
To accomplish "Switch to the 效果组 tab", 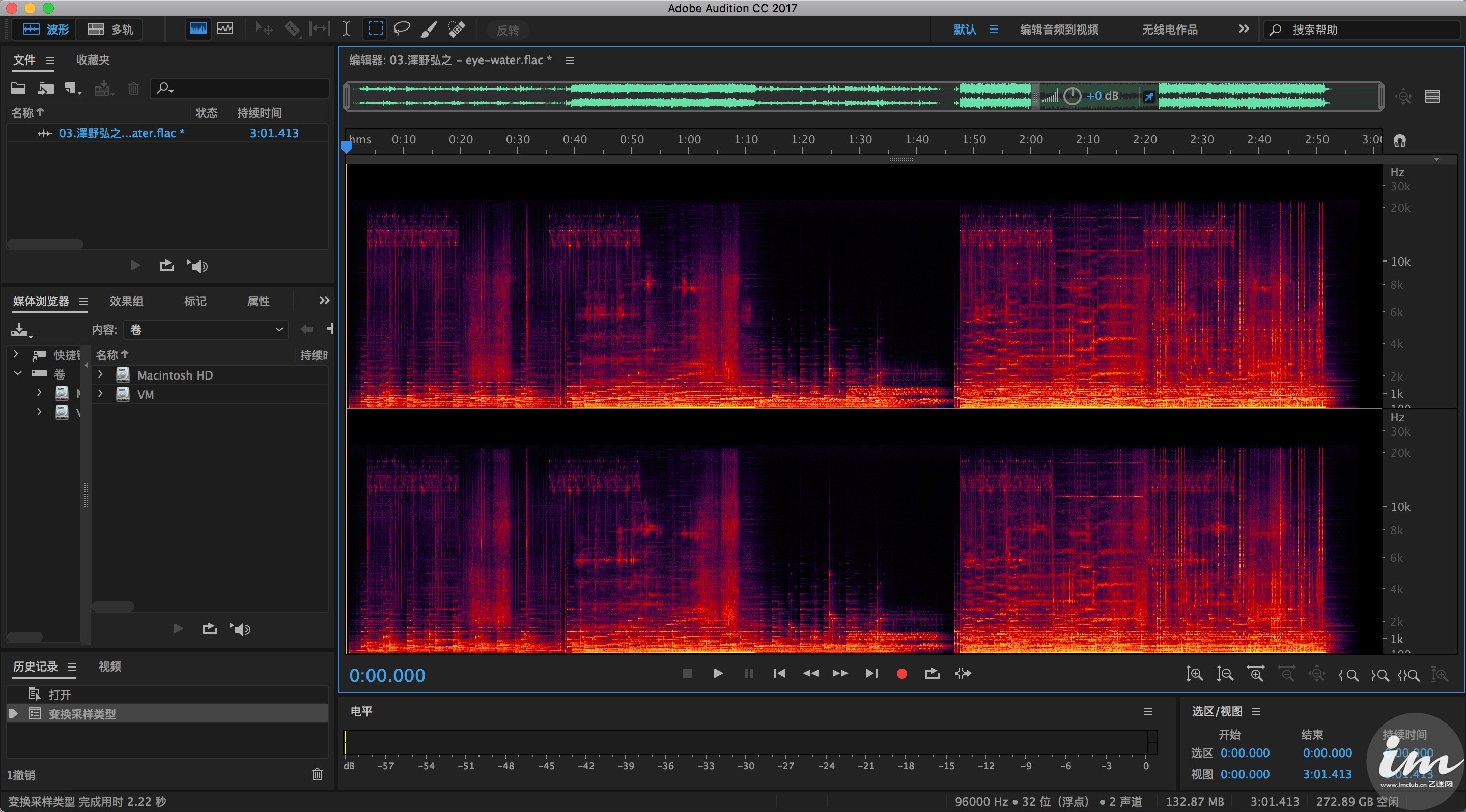I will tap(126, 301).
